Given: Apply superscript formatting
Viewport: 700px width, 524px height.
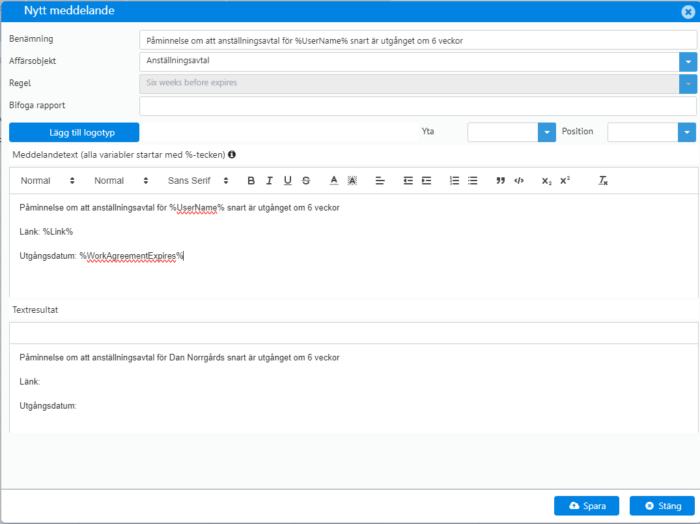Looking at the screenshot, I should 565,180.
